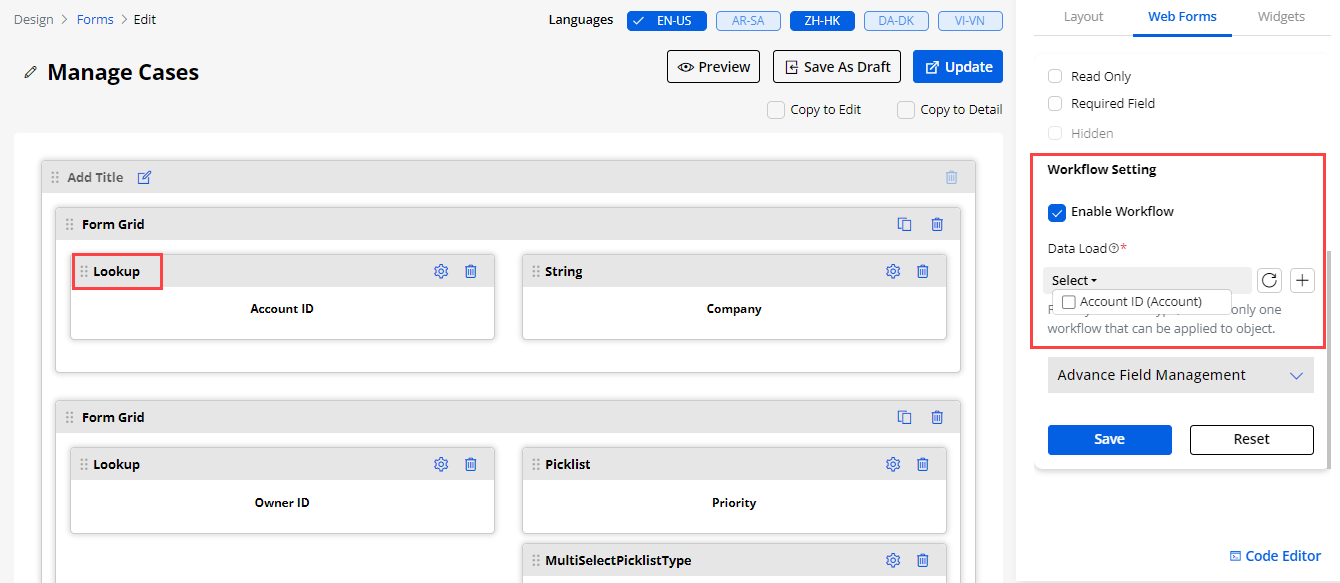Open the Code Editor link
Viewport: 1340px width, 583px height.
(1275, 556)
